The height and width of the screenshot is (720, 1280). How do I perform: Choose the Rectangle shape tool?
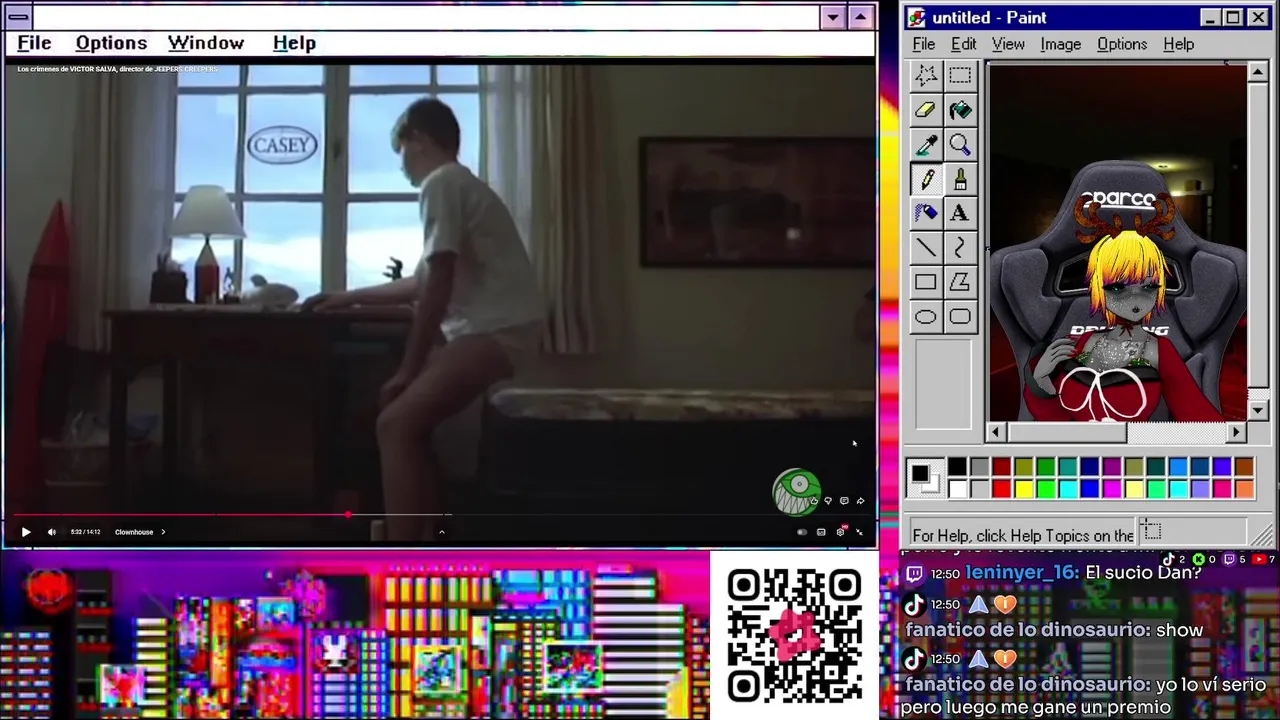(926, 283)
